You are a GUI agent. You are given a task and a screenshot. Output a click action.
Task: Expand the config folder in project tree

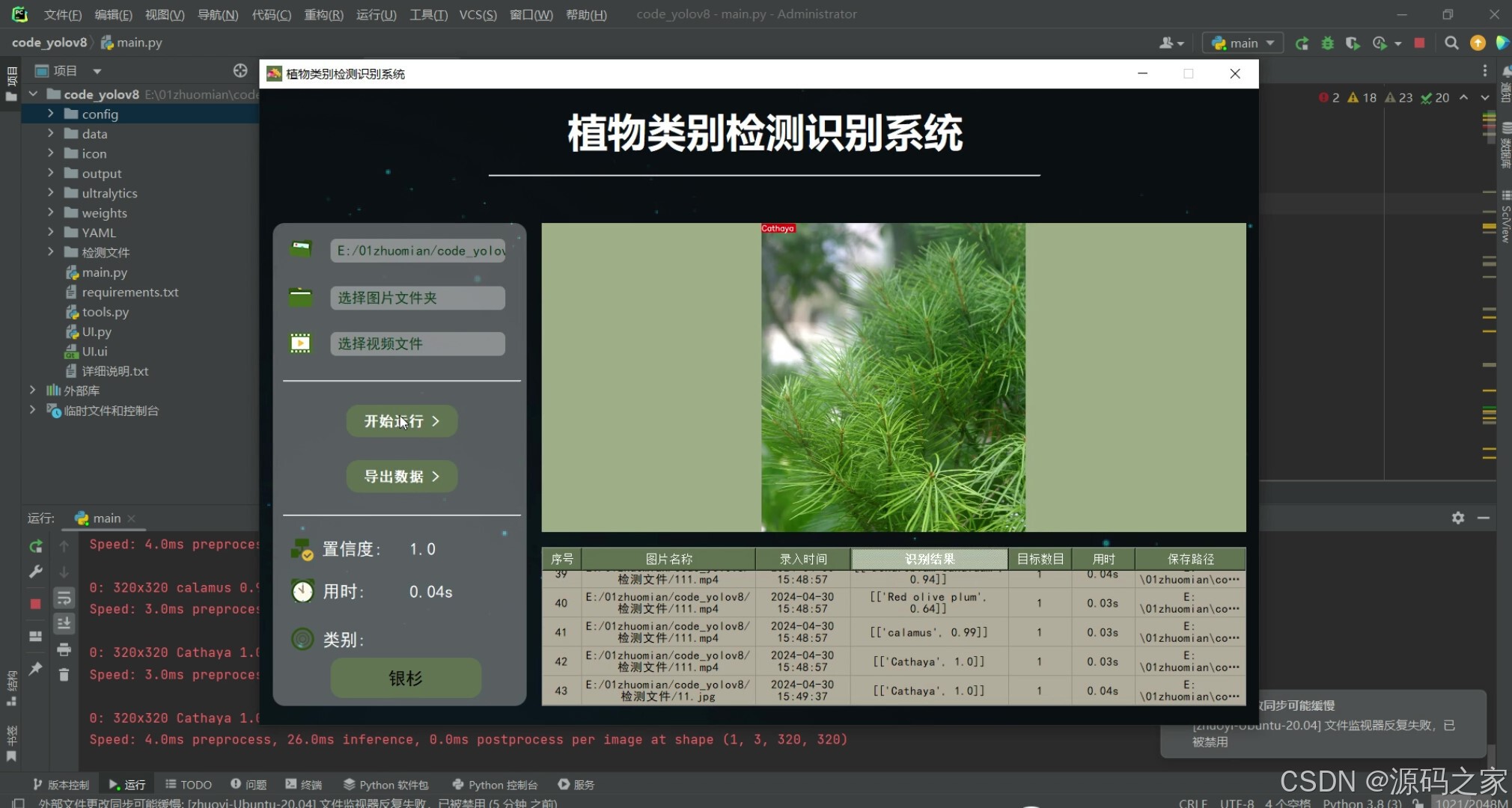(x=51, y=114)
